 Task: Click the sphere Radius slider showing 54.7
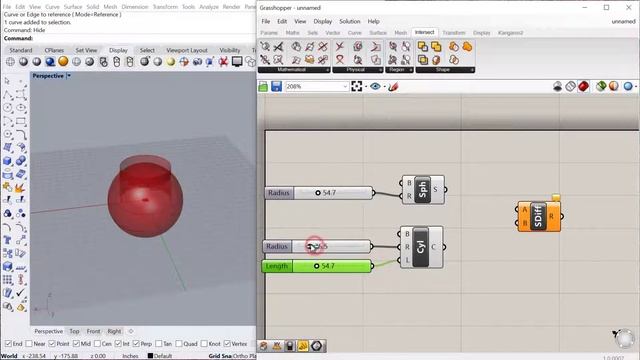319,193
